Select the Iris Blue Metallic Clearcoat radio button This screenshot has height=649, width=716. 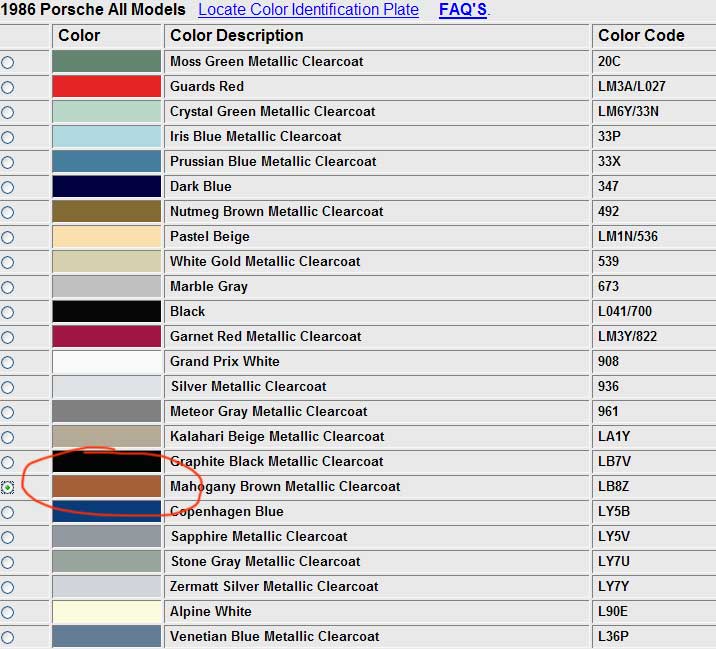[x=7, y=137]
